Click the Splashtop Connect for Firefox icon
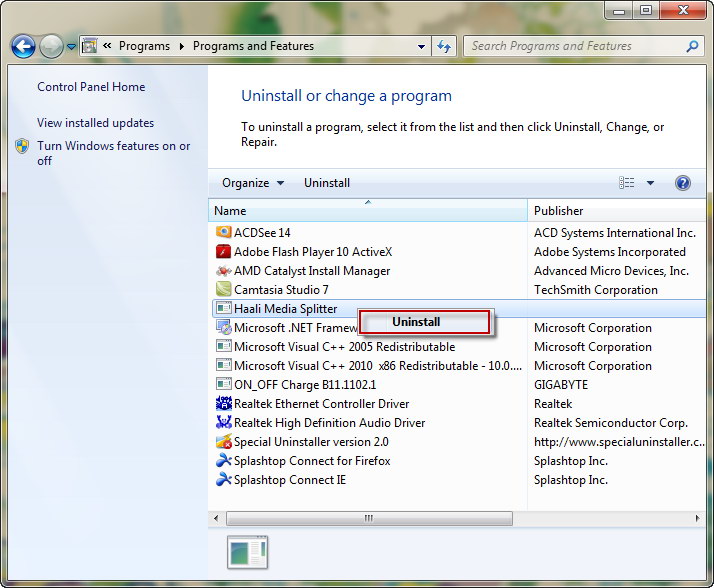714x588 pixels. coord(224,460)
